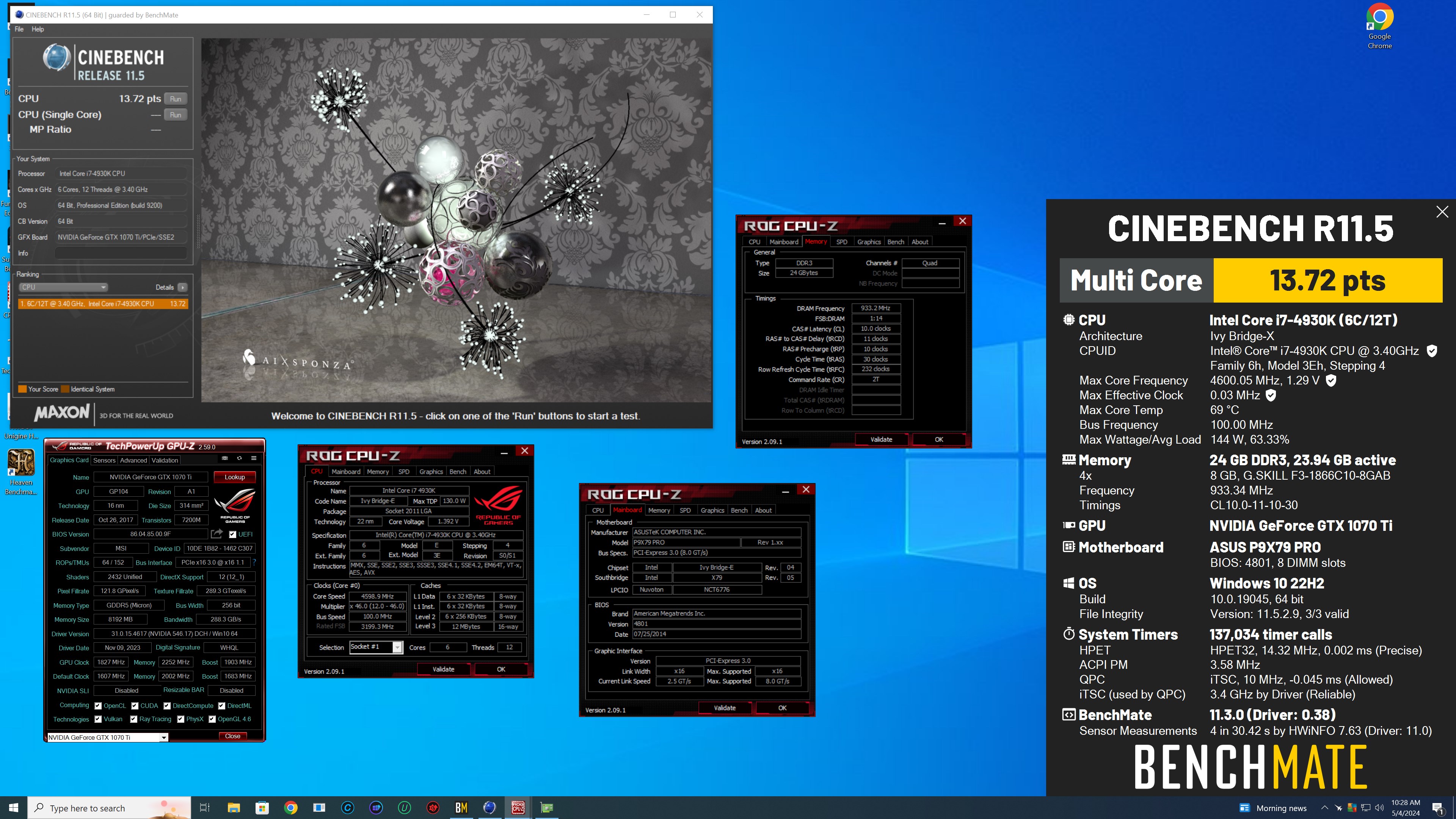
Task: Switch to the Advanced tab in GPU-Z
Action: pyautogui.click(x=133, y=460)
